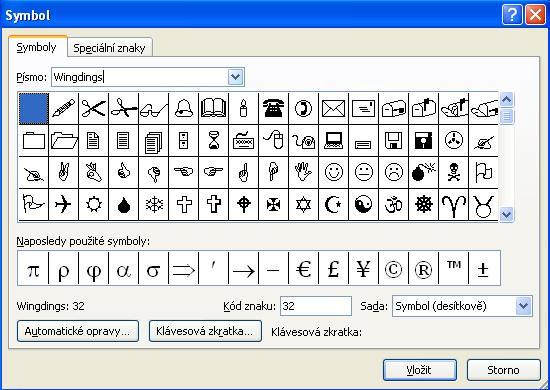Pick the laptop computer symbol

pos(334,141)
